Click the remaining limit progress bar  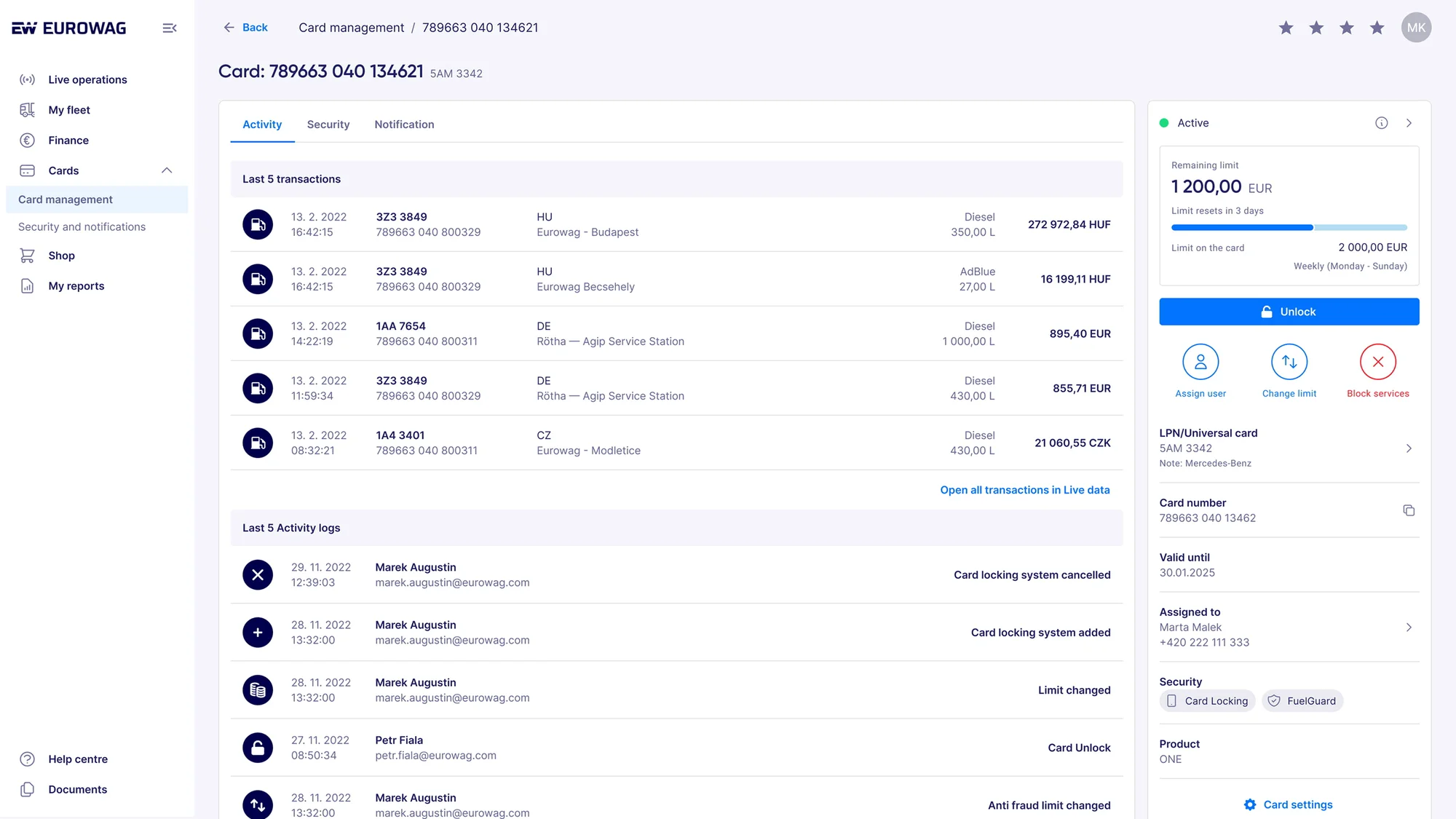point(1289,228)
